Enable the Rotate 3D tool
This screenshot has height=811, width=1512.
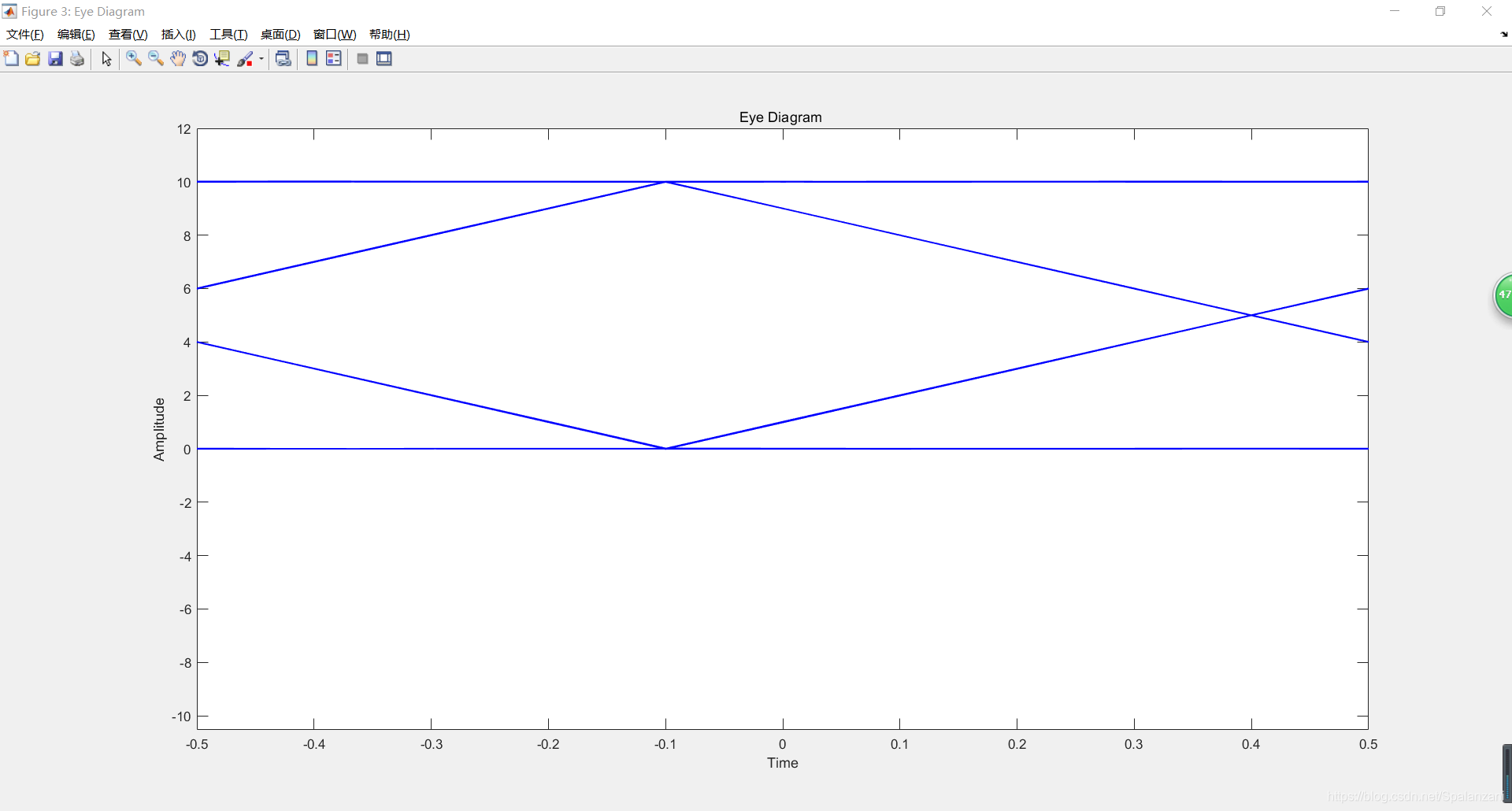click(200, 59)
